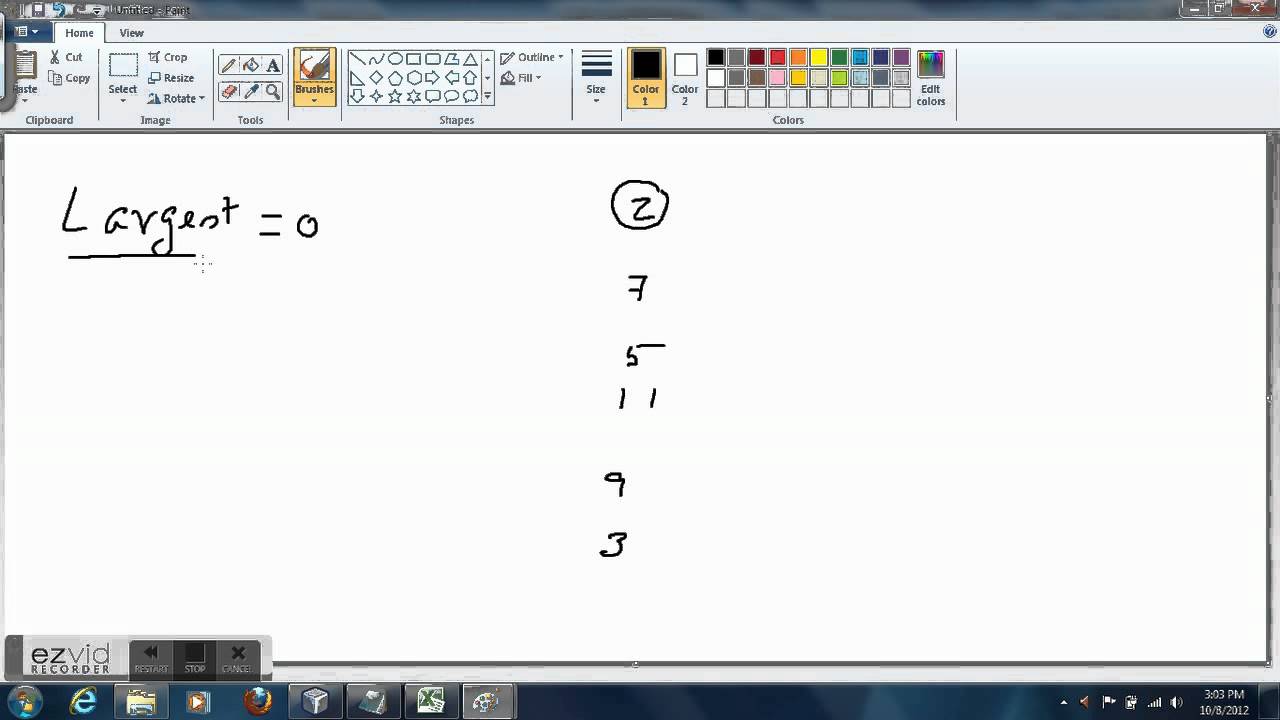
Task: Choose the Triangle shape
Action: click(471, 59)
